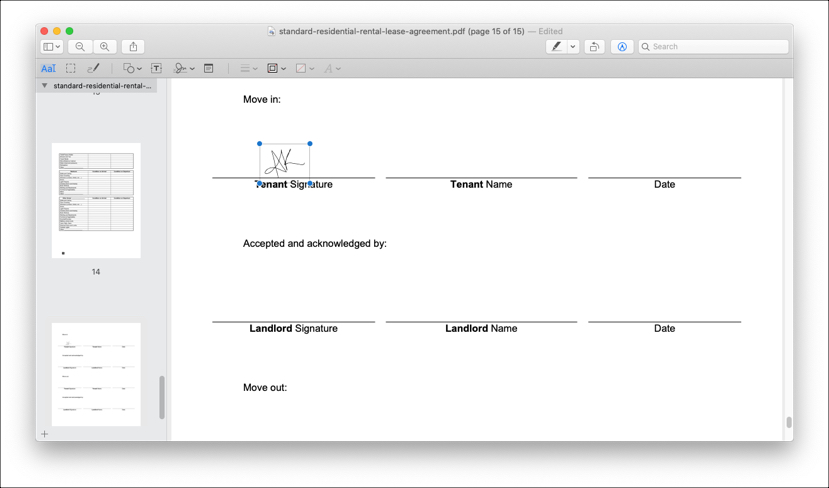Open the Fill Color menu
The image size is (829, 488).
click(305, 68)
